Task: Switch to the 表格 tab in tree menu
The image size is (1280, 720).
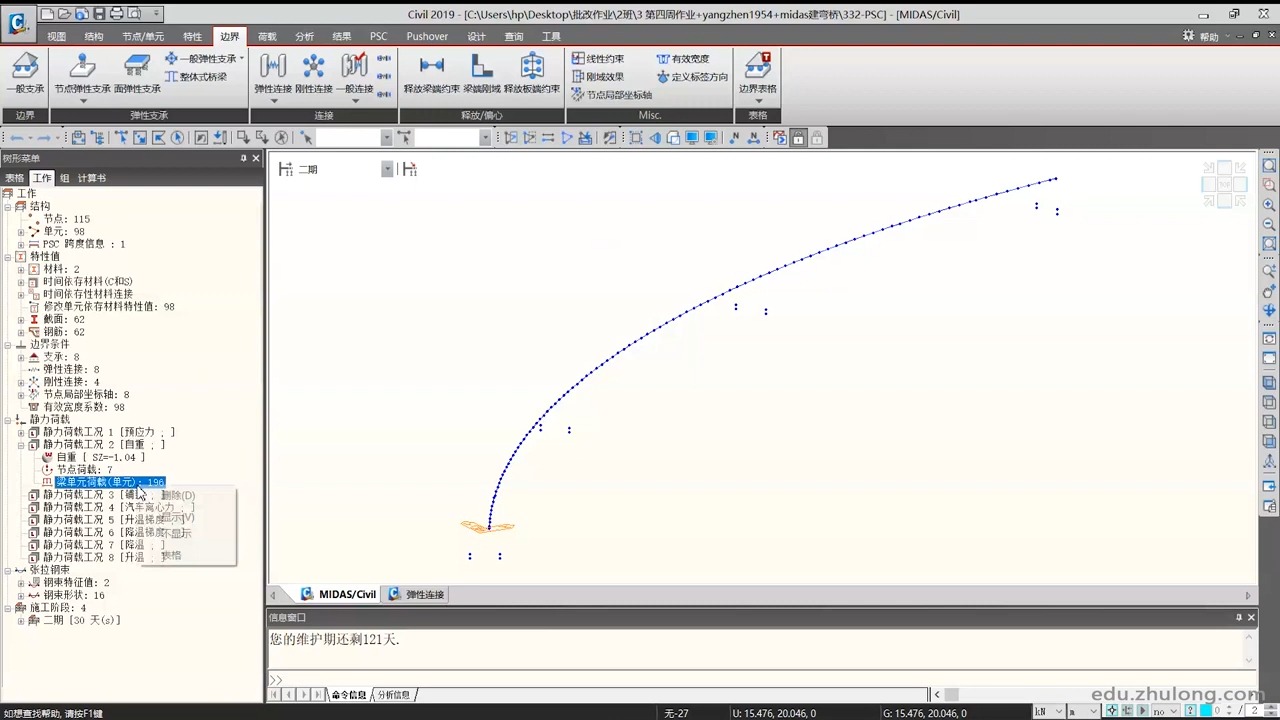Action: click(14, 178)
